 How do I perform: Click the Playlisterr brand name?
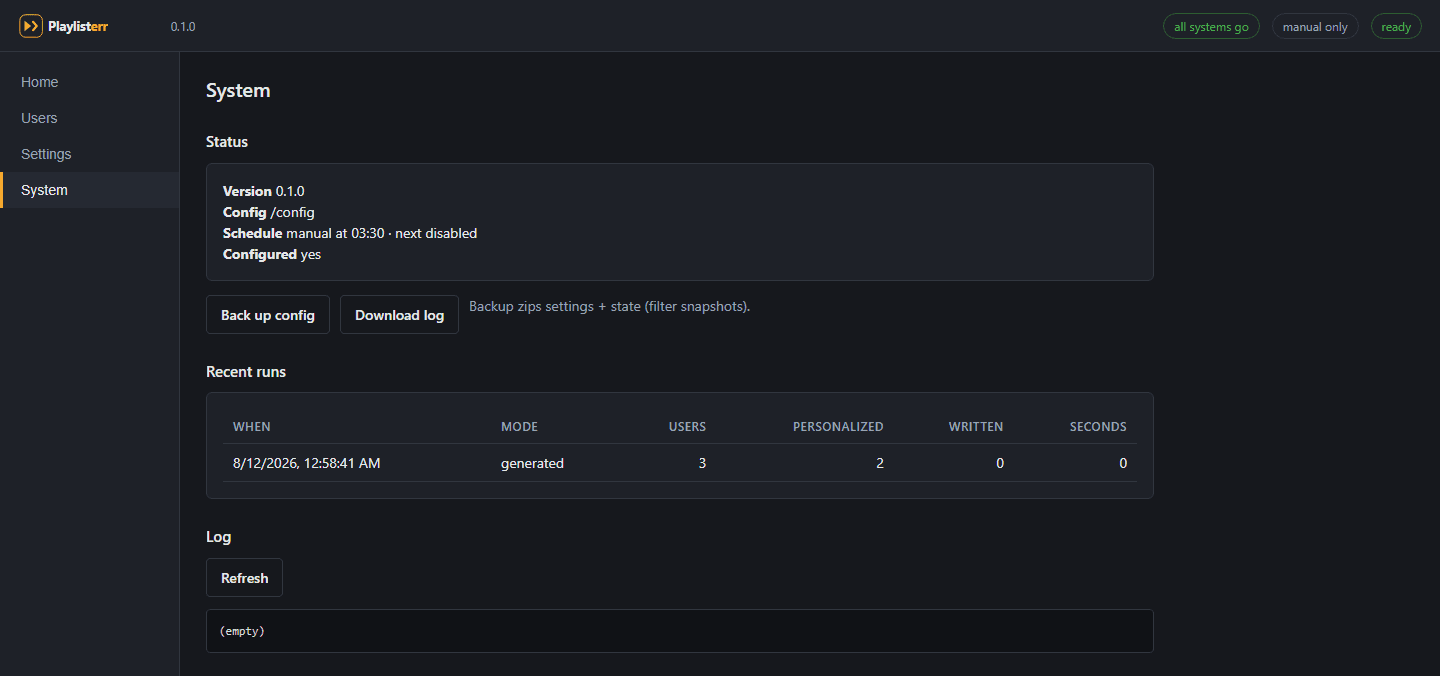coord(78,27)
